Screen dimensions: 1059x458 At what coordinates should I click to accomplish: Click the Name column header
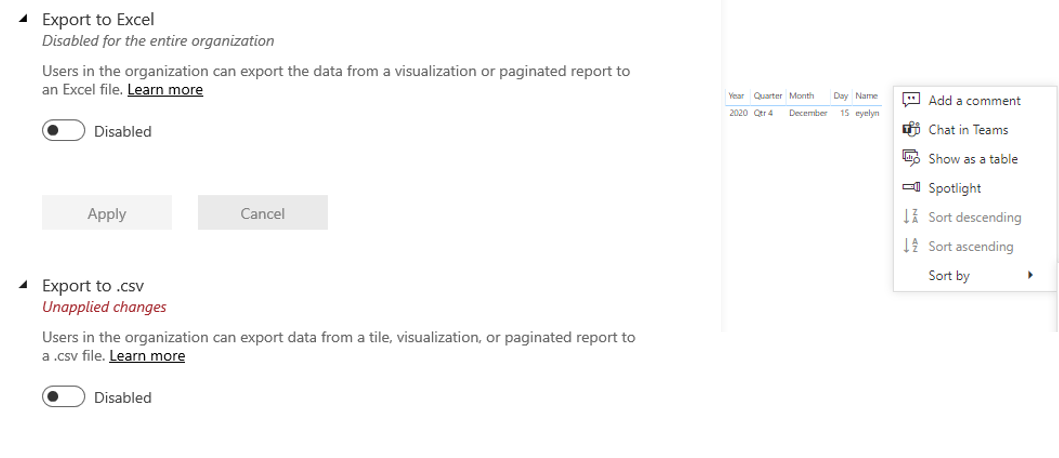pyautogui.click(x=866, y=96)
